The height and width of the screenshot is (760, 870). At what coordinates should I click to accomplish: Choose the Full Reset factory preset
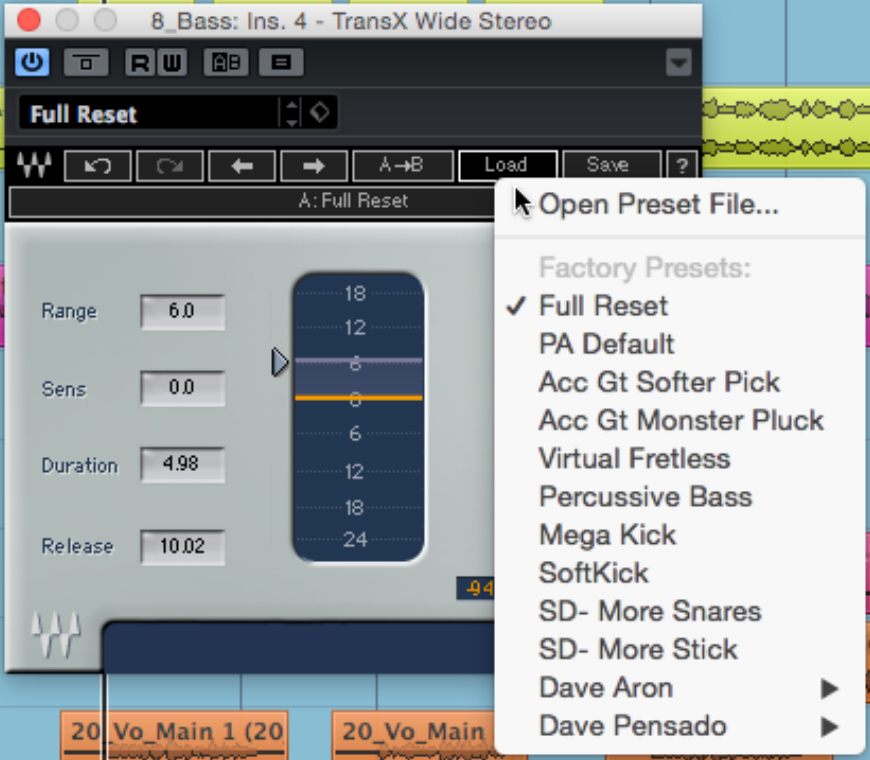coord(680,306)
